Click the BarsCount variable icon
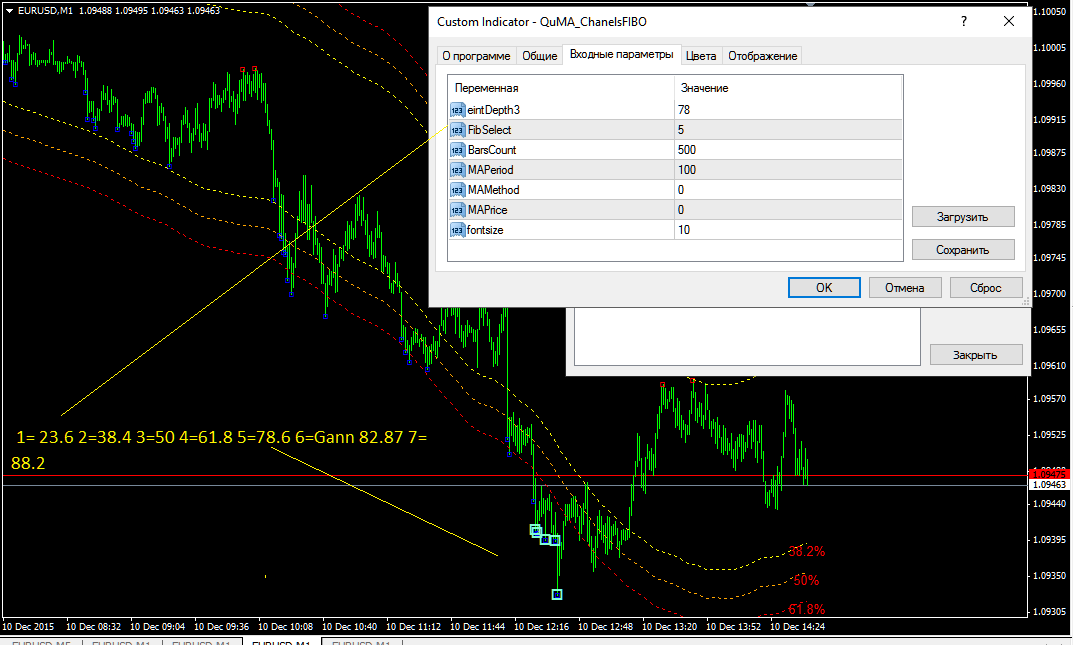This screenshot has width=1073, height=645. pos(457,150)
